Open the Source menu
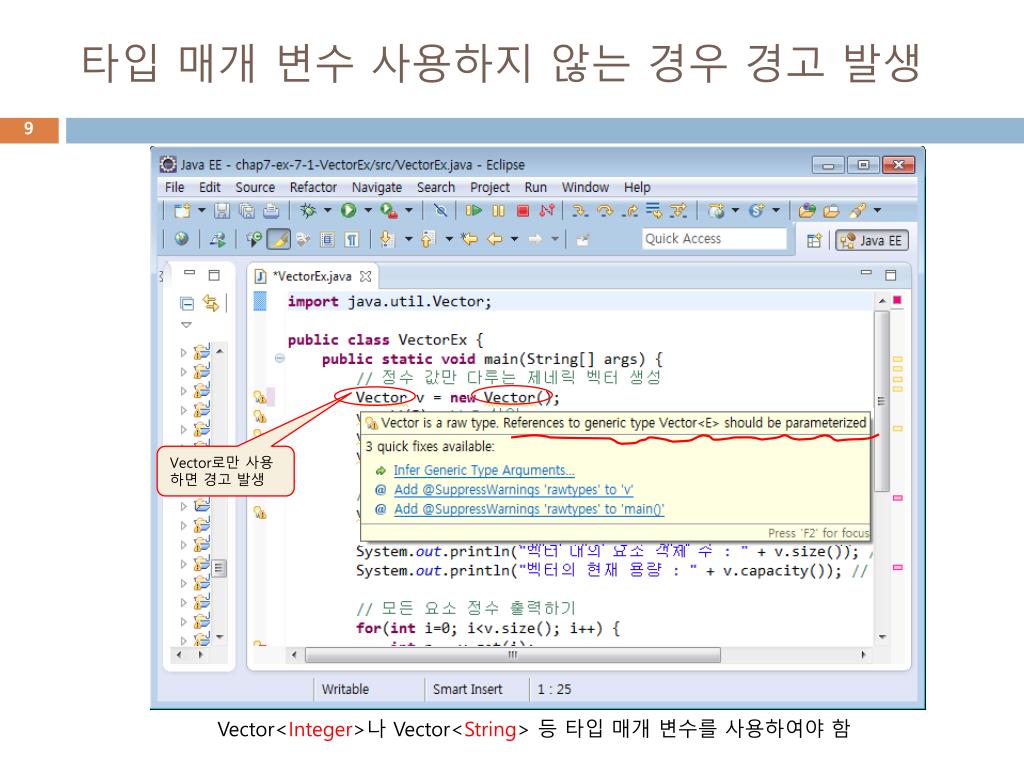Image resolution: width=1024 pixels, height=768 pixels. [255, 187]
